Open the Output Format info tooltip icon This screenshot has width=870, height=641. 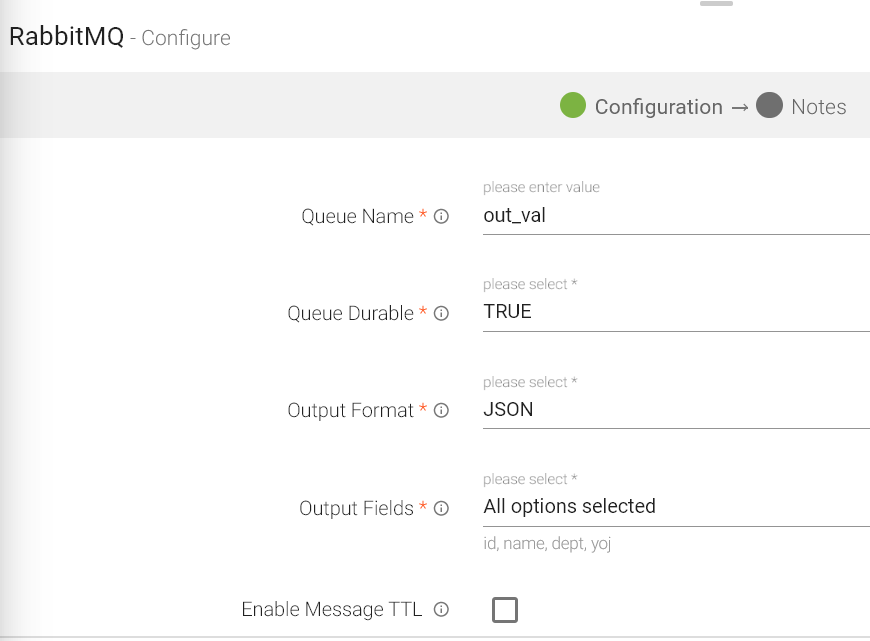[x=441, y=410]
